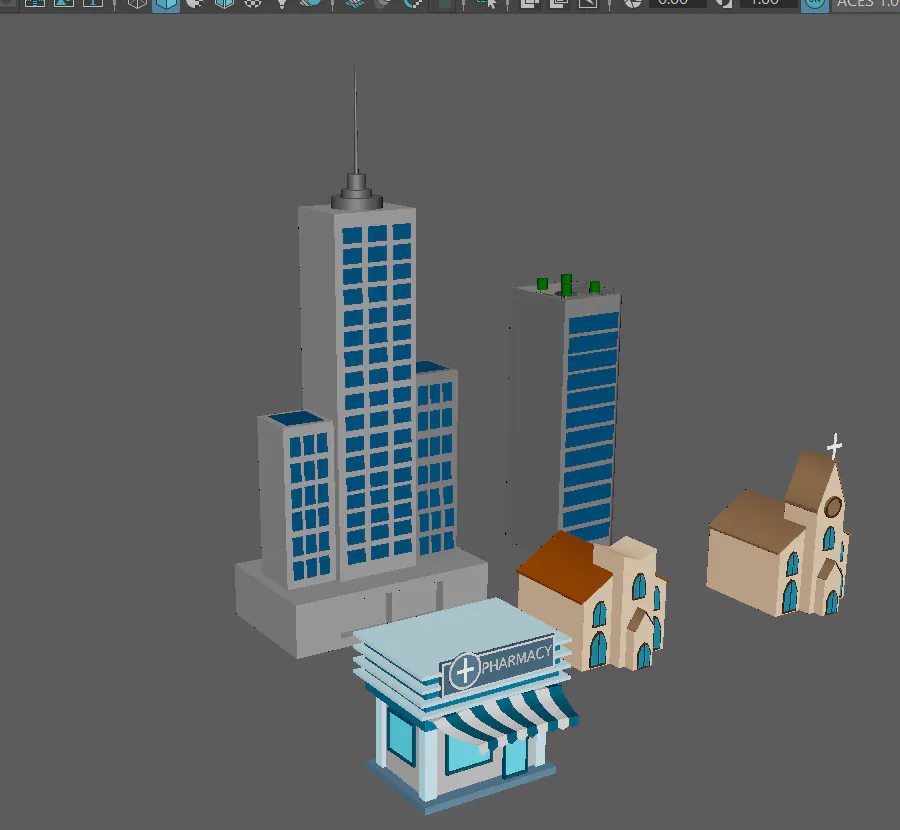The height and width of the screenshot is (830, 900).
Task: Toggle Motion Blur icon
Action: 383,3
